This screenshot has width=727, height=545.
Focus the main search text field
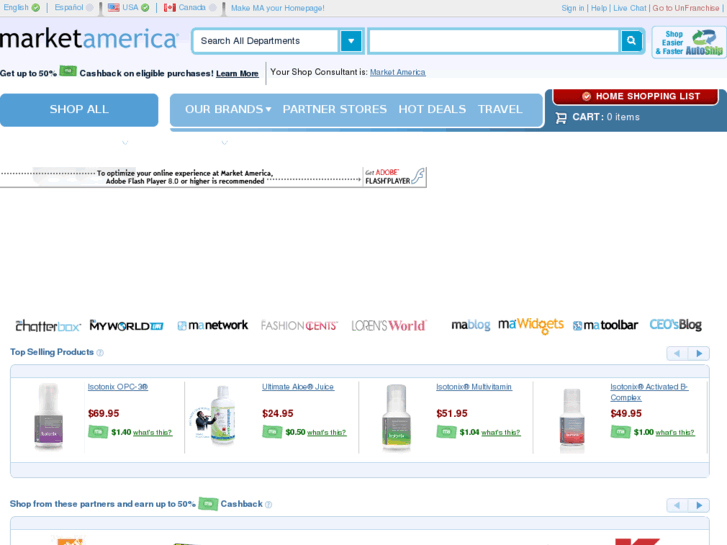pos(494,41)
